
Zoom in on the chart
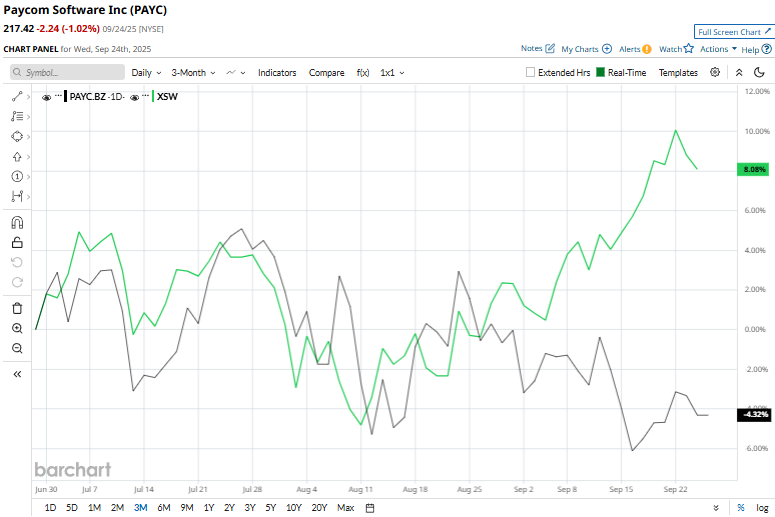pyautogui.click(x=17, y=328)
